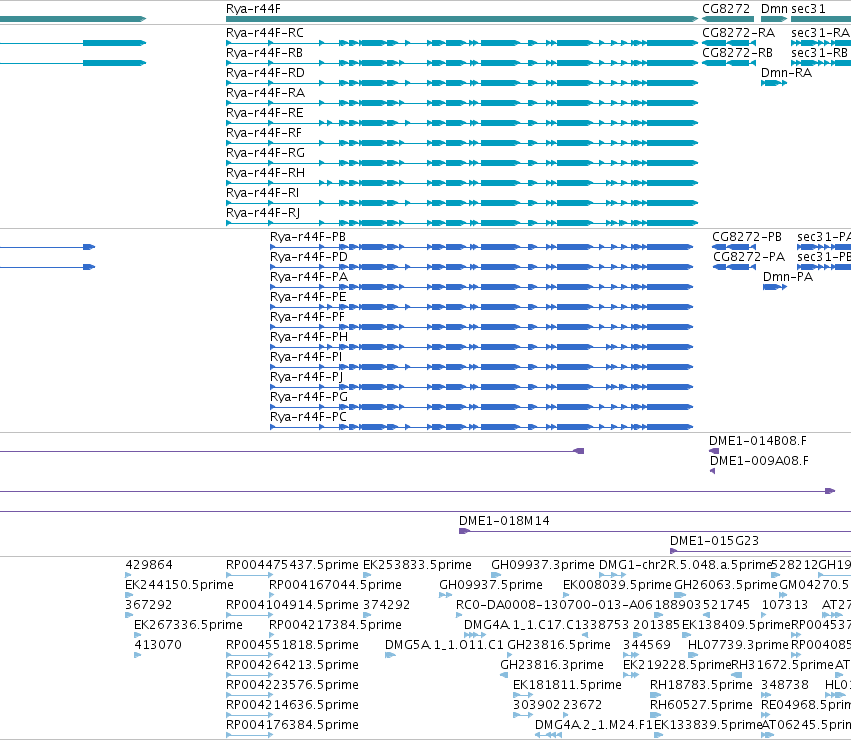
Task: Click the DMG5A.1_1.011.C1 label
Action: [x=444, y=646]
